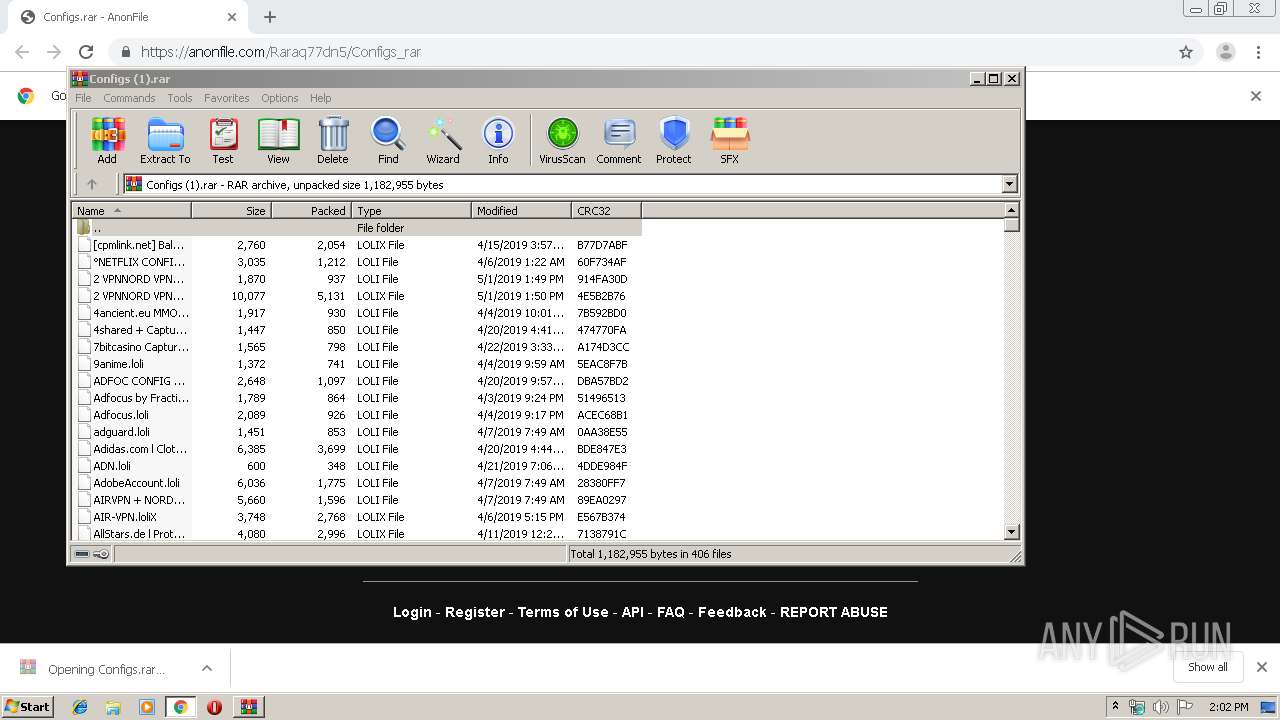The image size is (1280, 720).
Task: Open the Tools menu
Action: click(x=180, y=98)
